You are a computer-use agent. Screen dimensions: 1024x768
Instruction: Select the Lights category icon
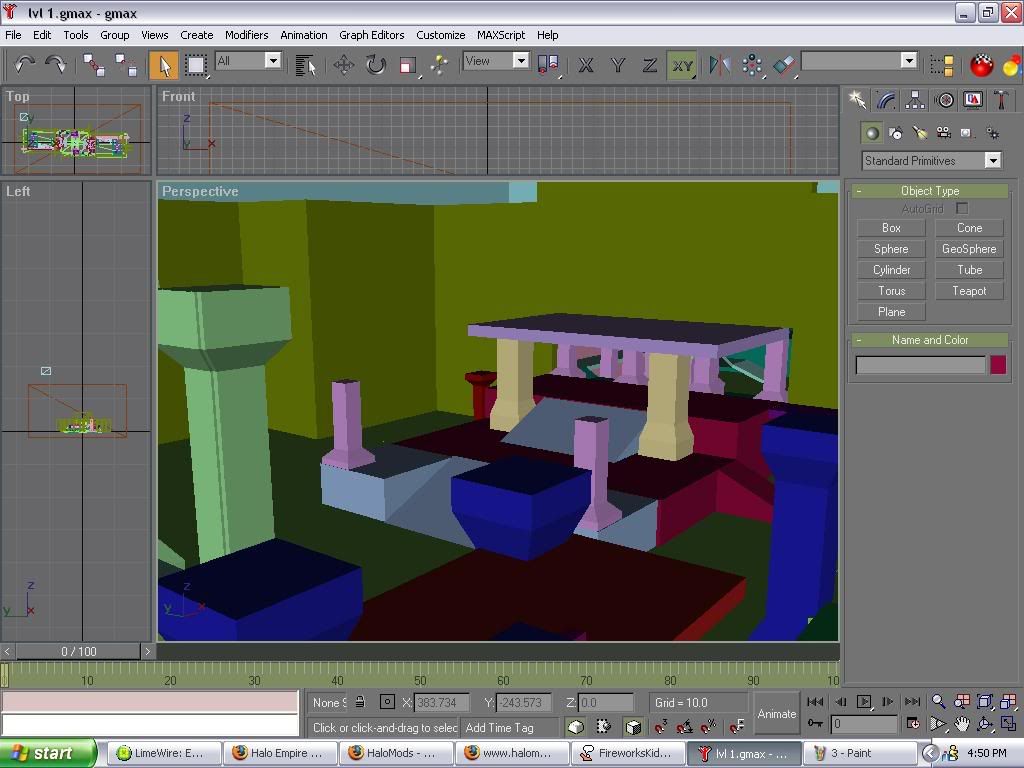pos(920,133)
